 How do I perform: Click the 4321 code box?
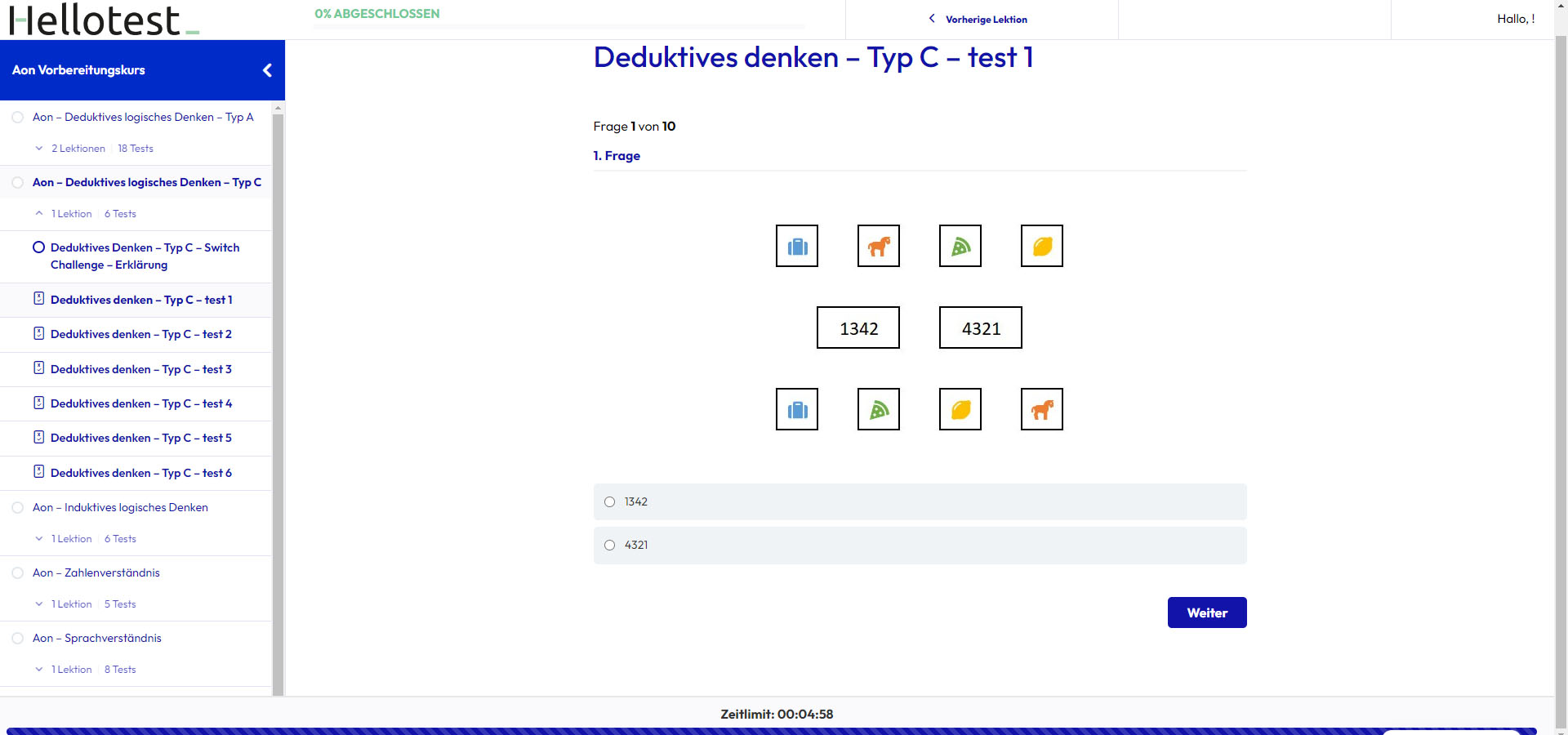click(x=981, y=327)
